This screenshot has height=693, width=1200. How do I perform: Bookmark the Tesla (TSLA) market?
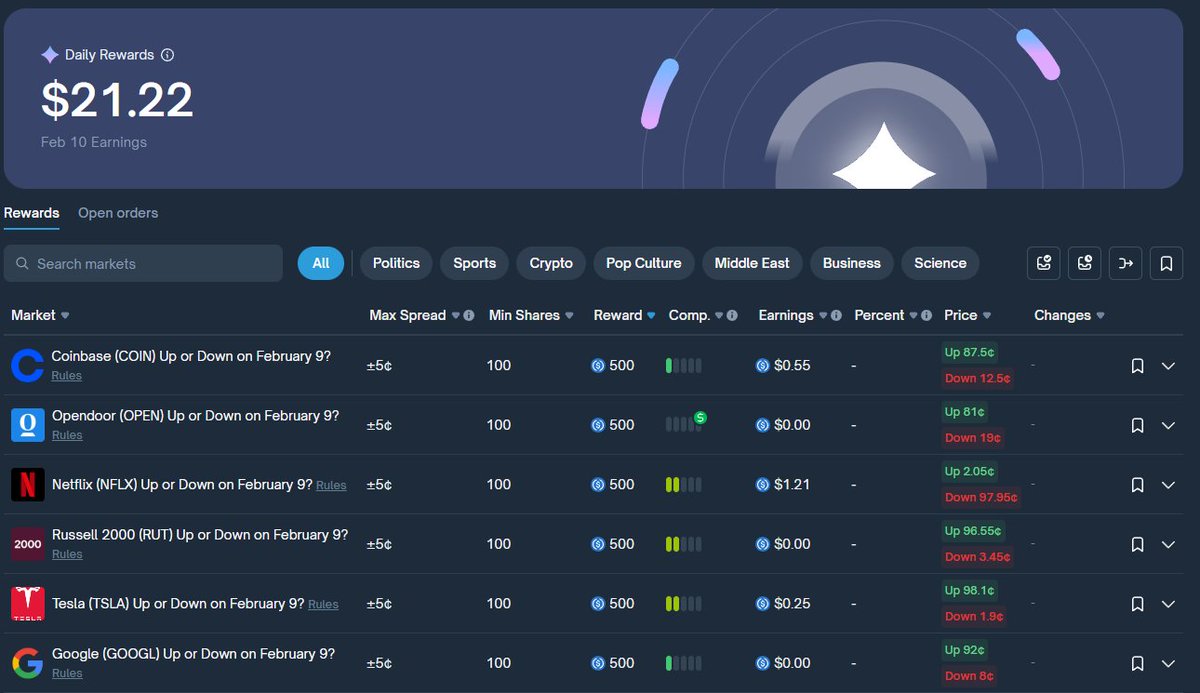point(1137,604)
